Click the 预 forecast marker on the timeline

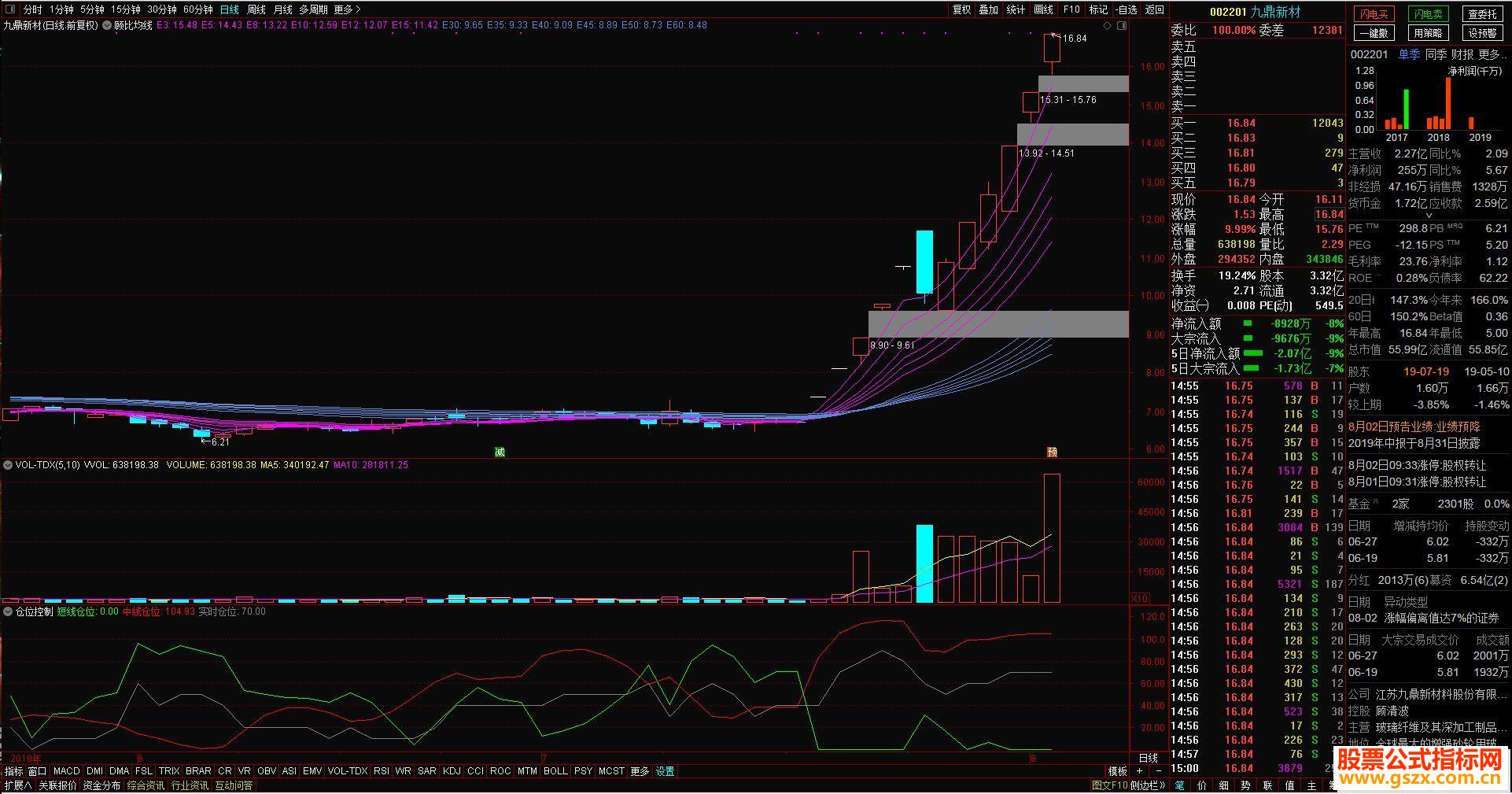(x=1052, y=452)
